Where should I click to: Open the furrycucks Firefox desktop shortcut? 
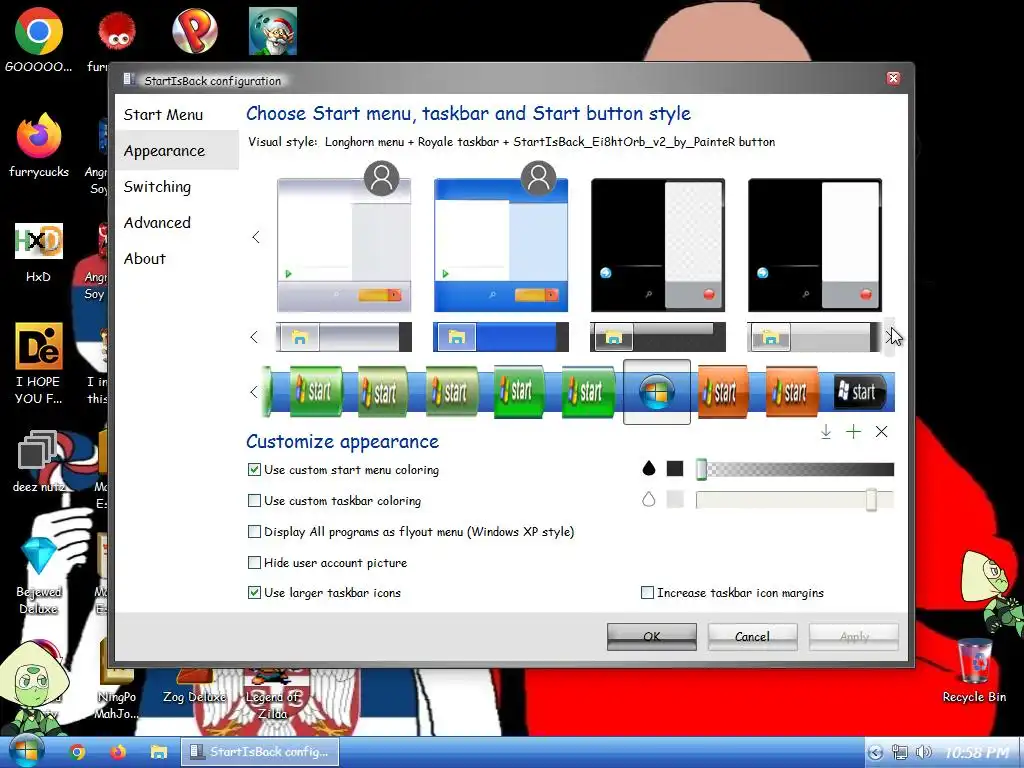[39, 145]
